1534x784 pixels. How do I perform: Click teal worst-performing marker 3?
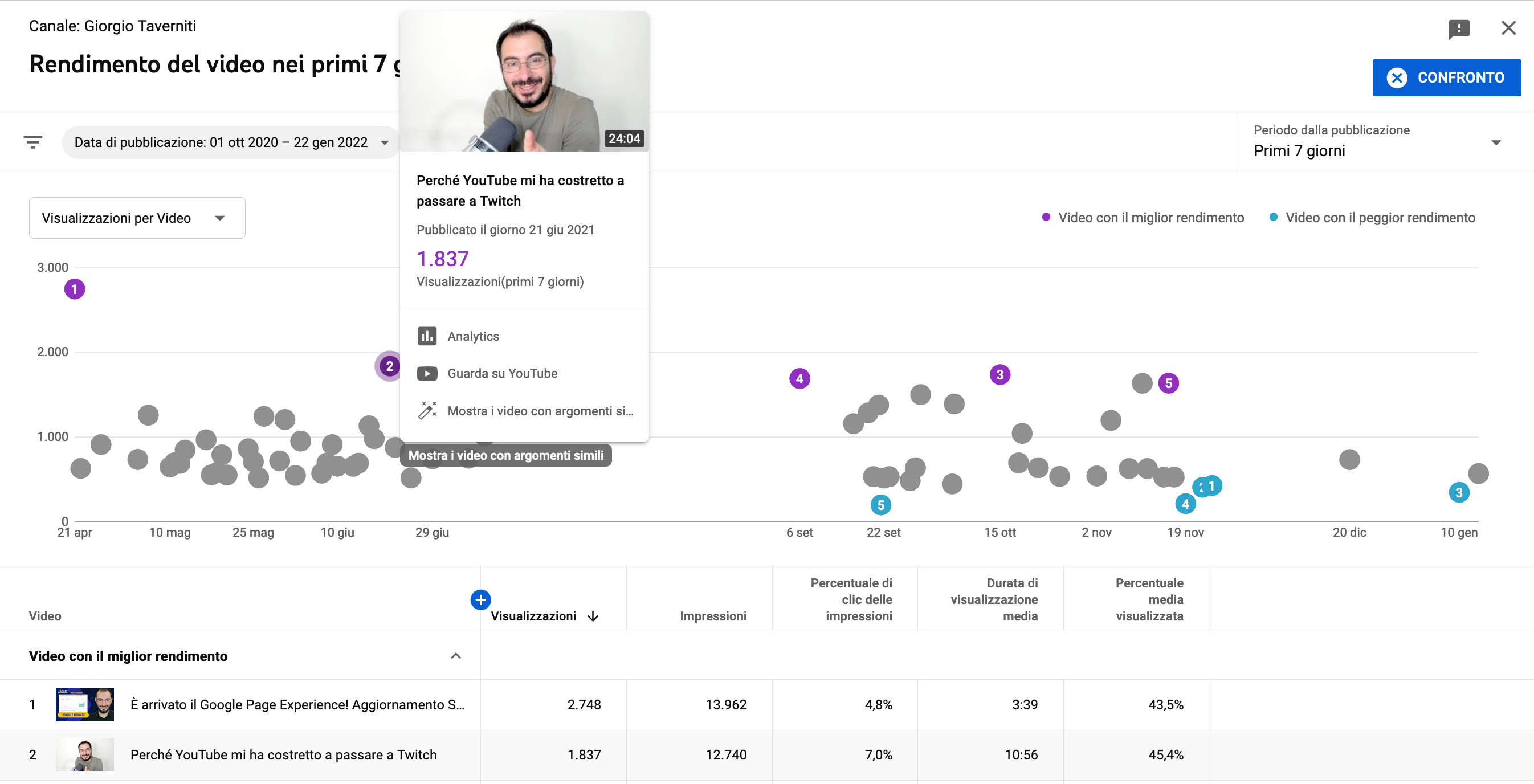click(x=1458, y=492)
